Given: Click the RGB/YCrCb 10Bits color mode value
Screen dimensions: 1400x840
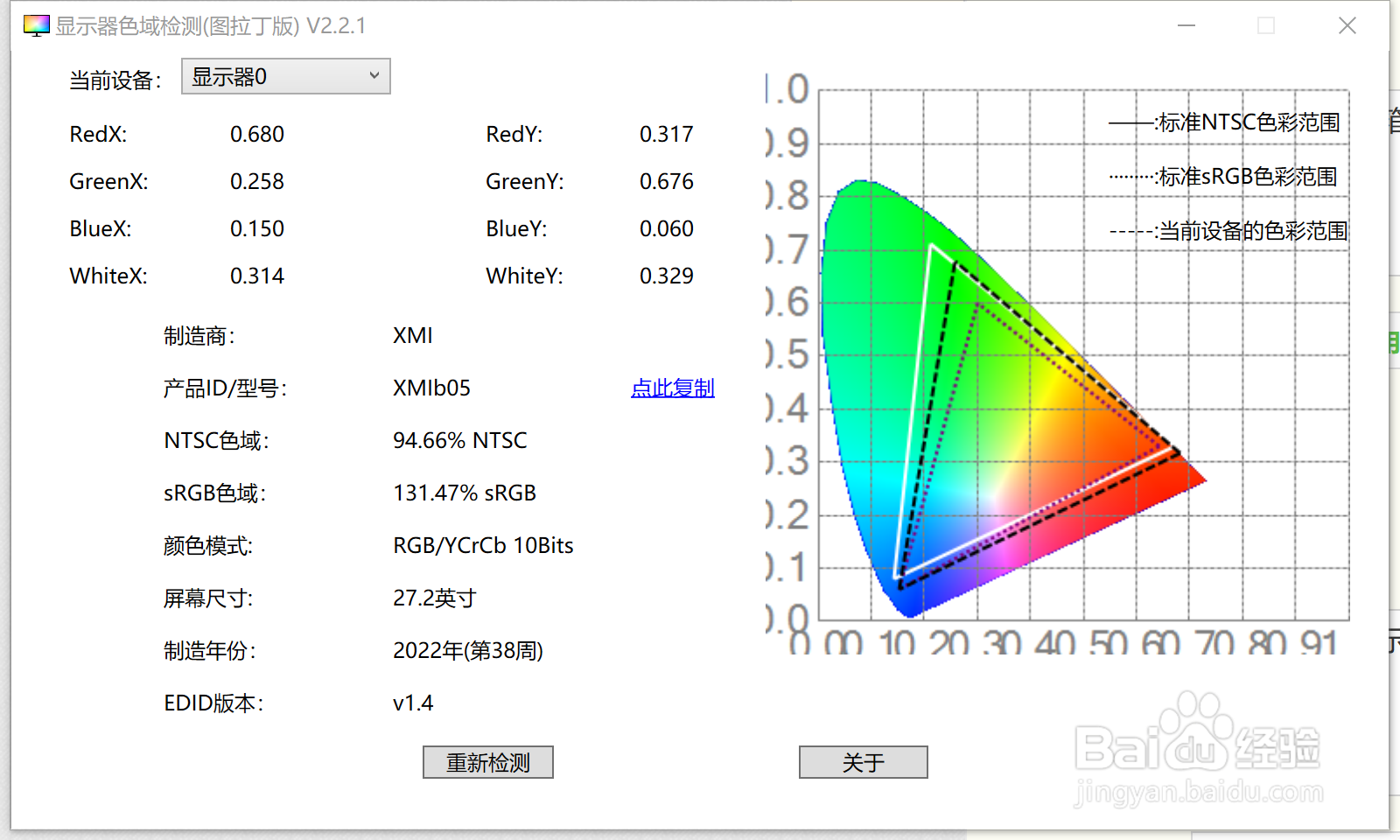Looking at the screenshot, I should click(483, 545).
